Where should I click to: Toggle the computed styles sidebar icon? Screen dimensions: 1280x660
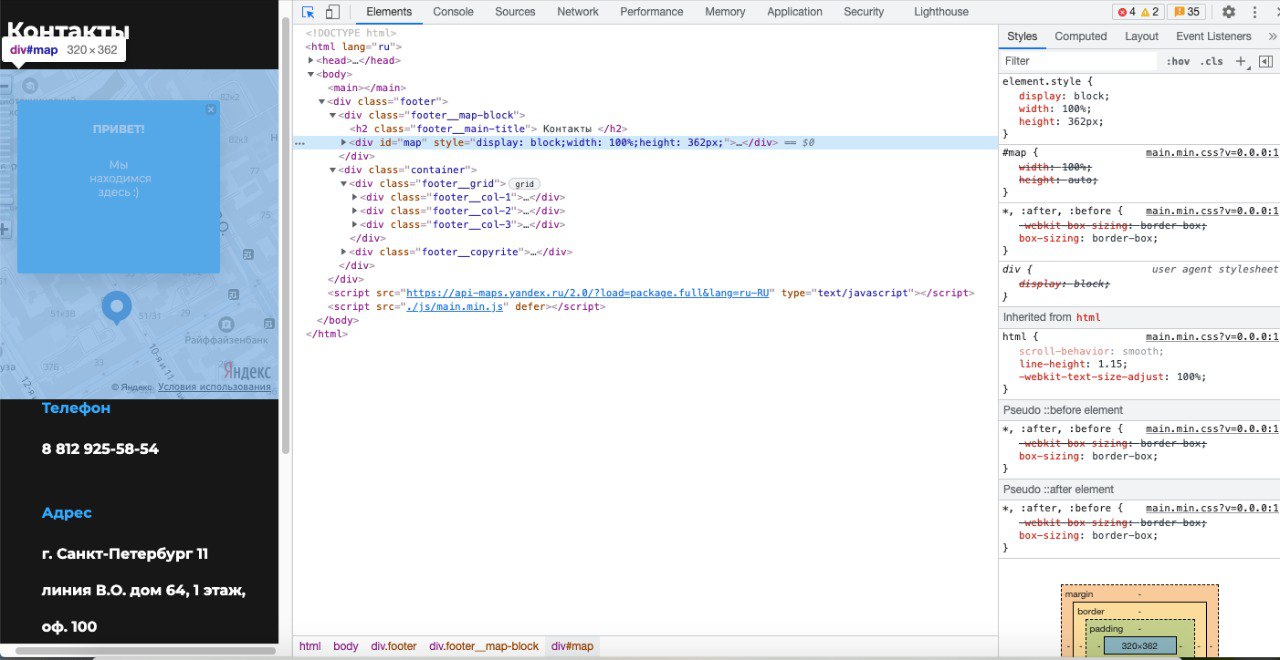pos(1265,61)
